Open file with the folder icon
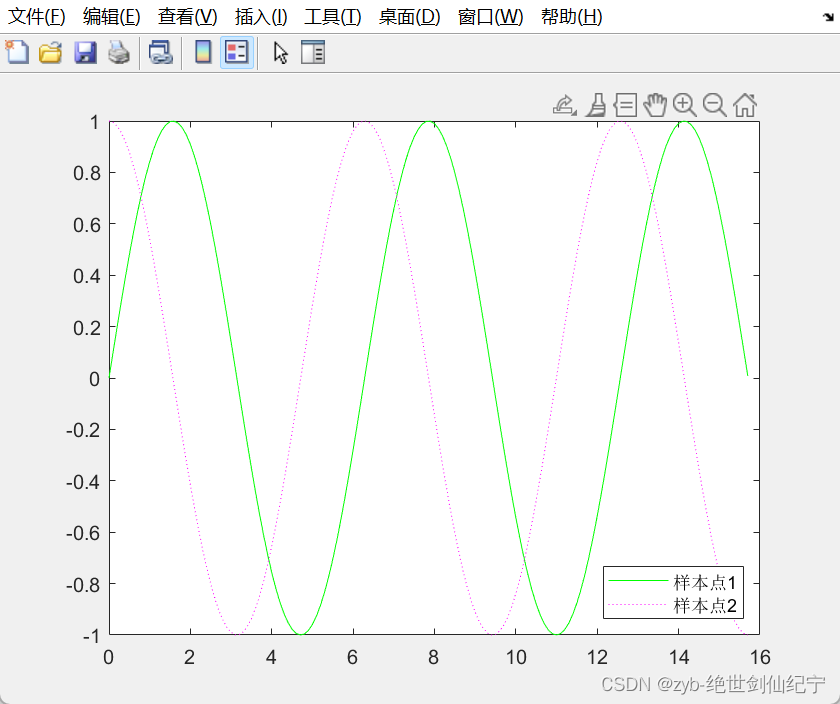Screen dimensions: 840x704 pyautogui.click(x=51, y=53)
